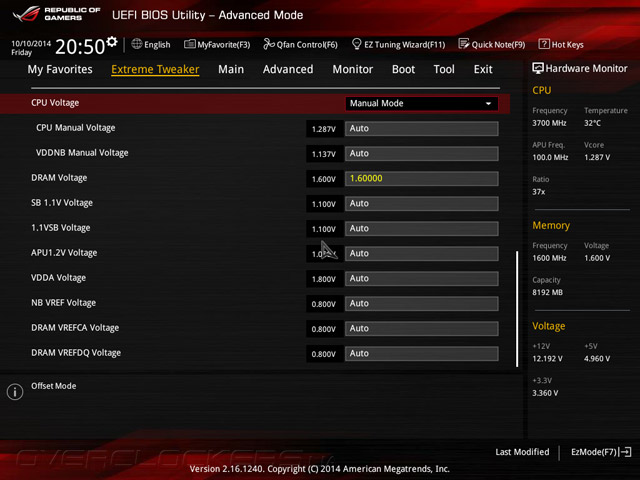
Task: Click the globe language icon
Action: [137, 44]
